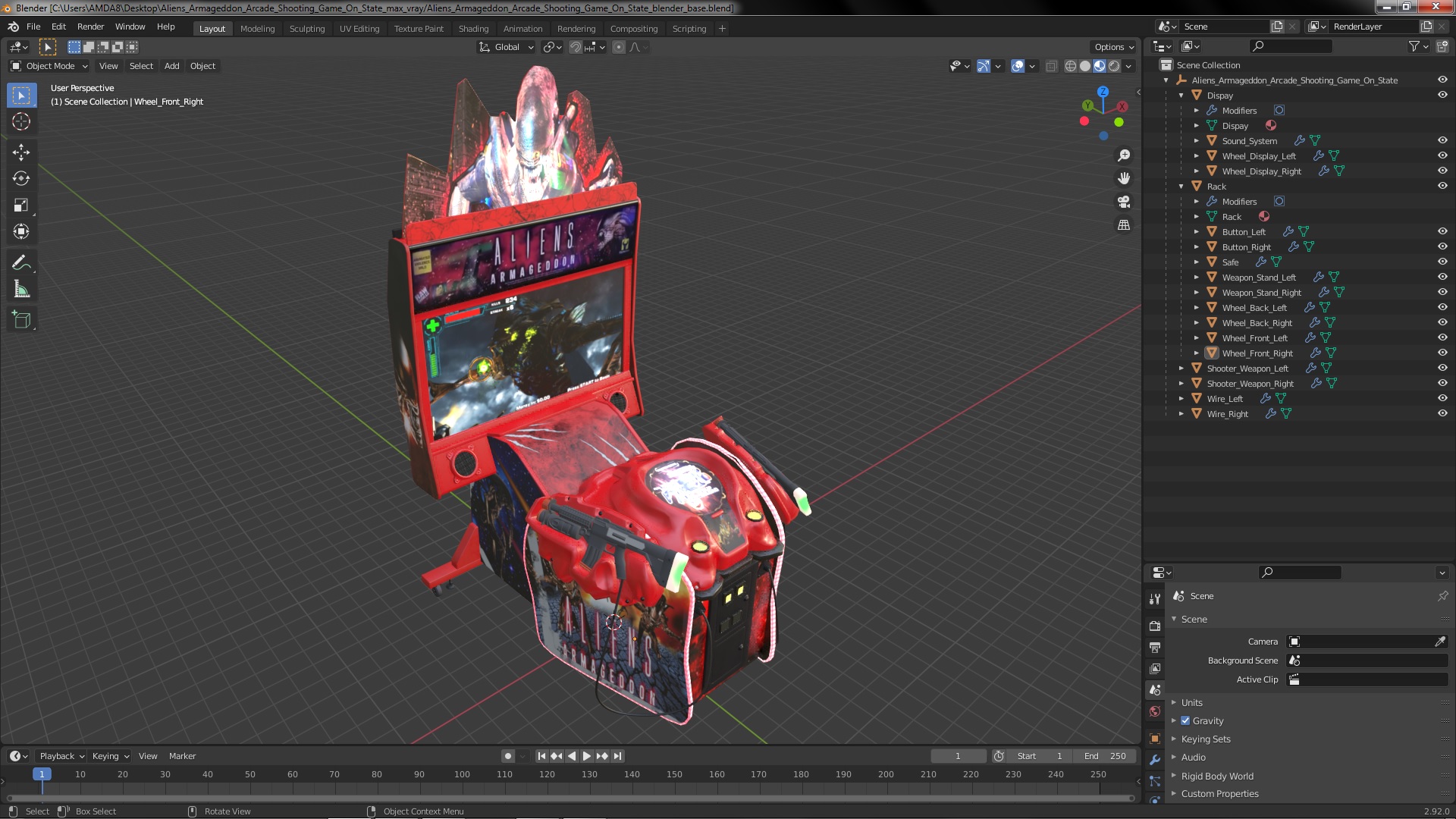Open the Object Mode dropdown
Viewport: 1456px width, 819px height.
[x=49, y=66]
